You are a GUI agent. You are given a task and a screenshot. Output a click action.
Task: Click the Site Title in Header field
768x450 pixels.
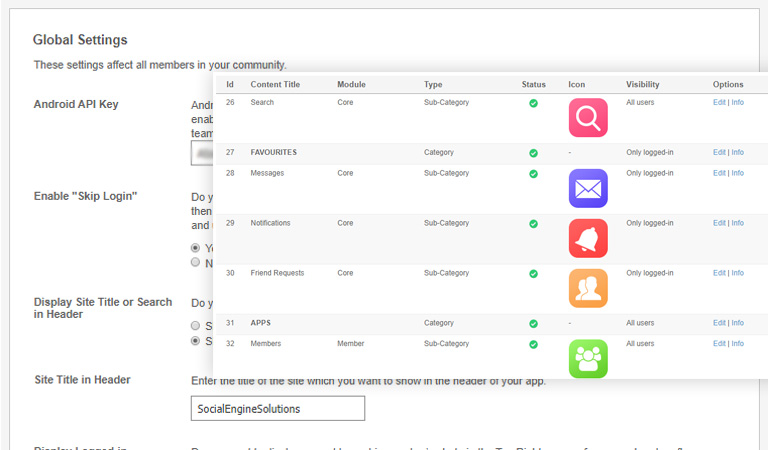pos(277,408)
